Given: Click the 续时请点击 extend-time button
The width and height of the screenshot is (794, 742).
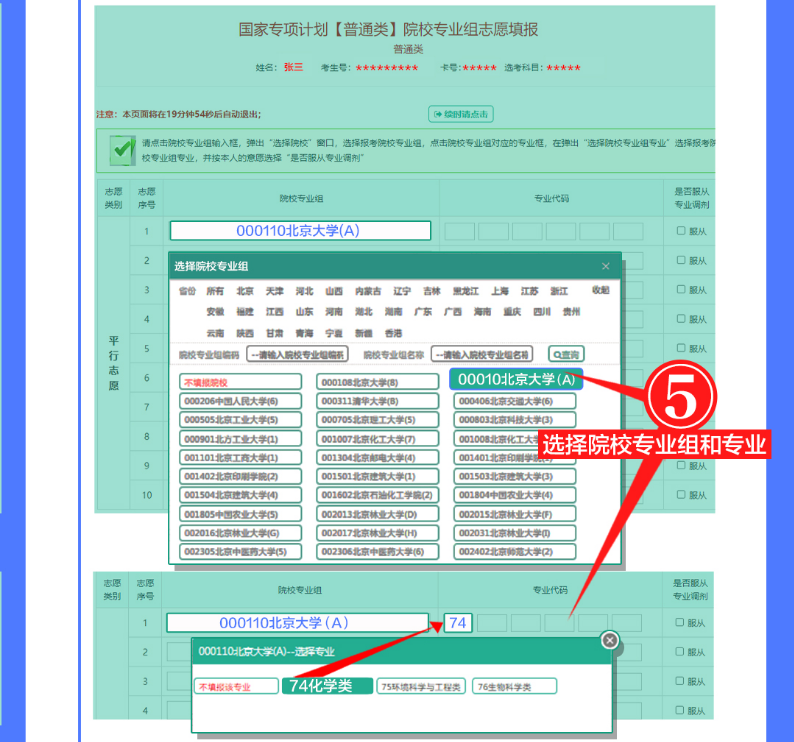Looking at the screenshot, I should pyautogui.click(x=460, y=114).
